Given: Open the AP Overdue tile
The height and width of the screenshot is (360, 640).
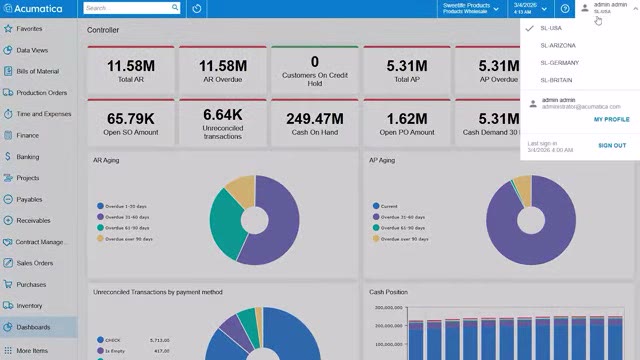Looking at the screenshot, I should click(x=488, y=70).
